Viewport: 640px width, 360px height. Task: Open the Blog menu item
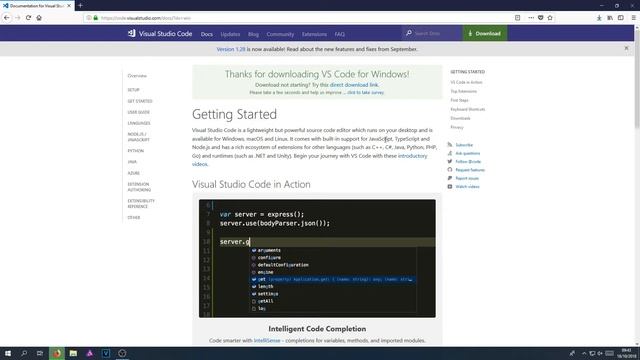[x=253, y=34]
